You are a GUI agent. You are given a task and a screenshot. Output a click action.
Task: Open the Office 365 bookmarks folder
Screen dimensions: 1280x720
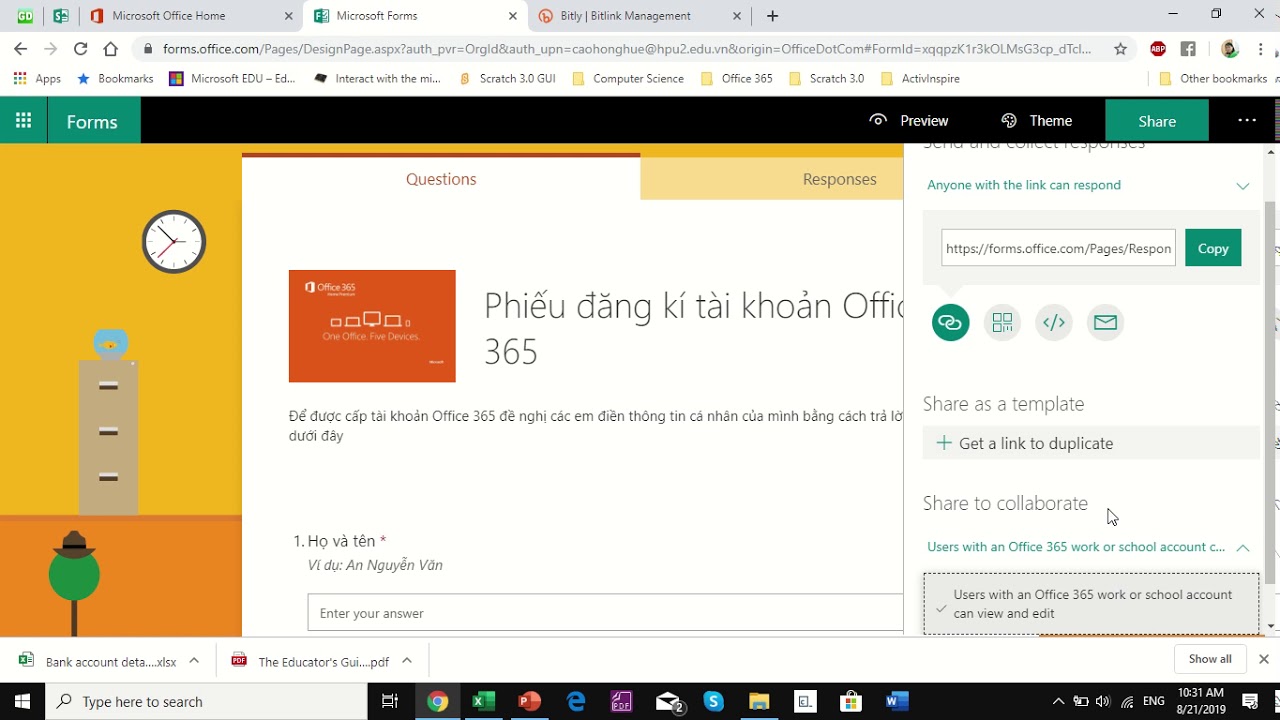[x=737, y=78]
